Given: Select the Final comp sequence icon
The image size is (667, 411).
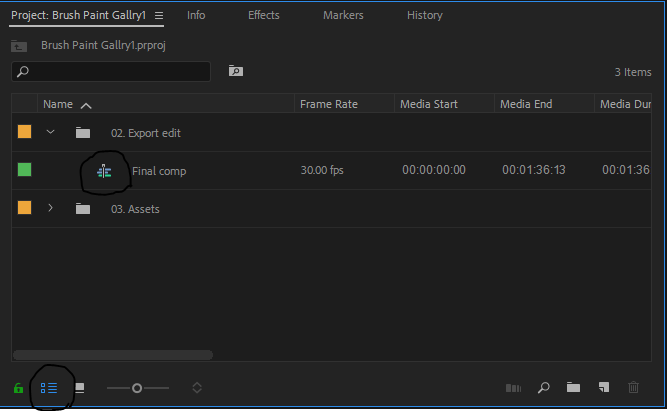Looking at the screenshot, I should 104,171.
